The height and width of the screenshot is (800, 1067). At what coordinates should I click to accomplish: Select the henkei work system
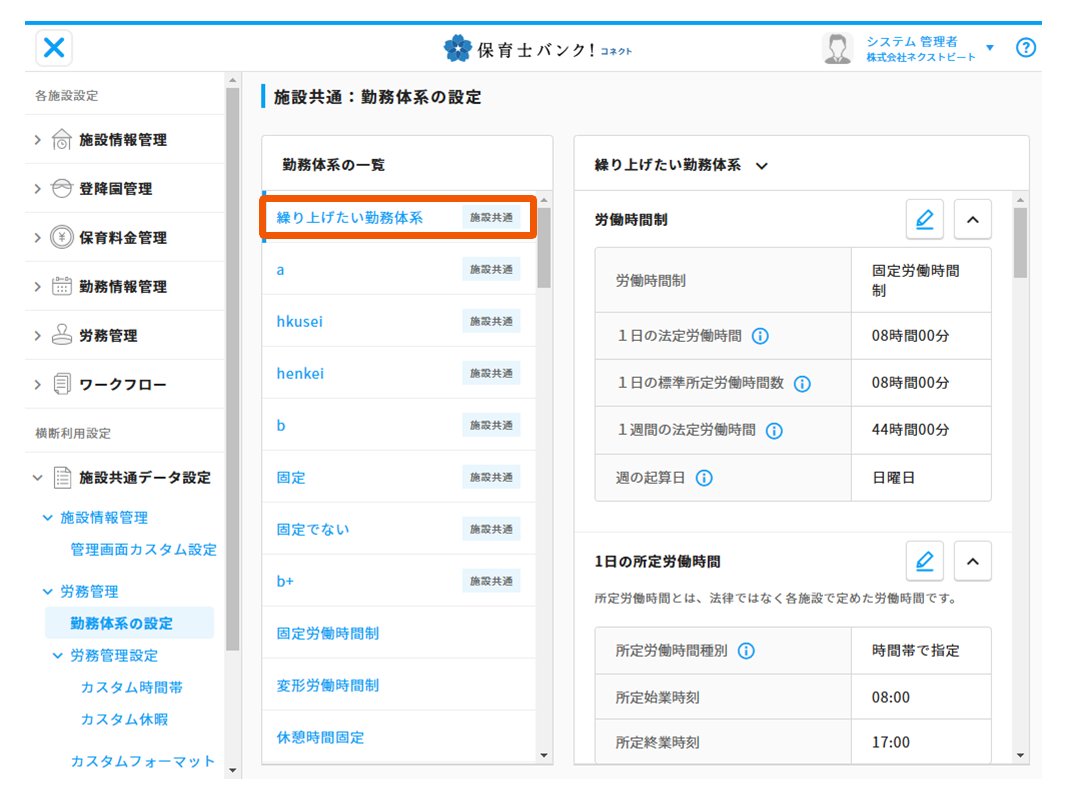pyautogui.click(x=300, y=374)
